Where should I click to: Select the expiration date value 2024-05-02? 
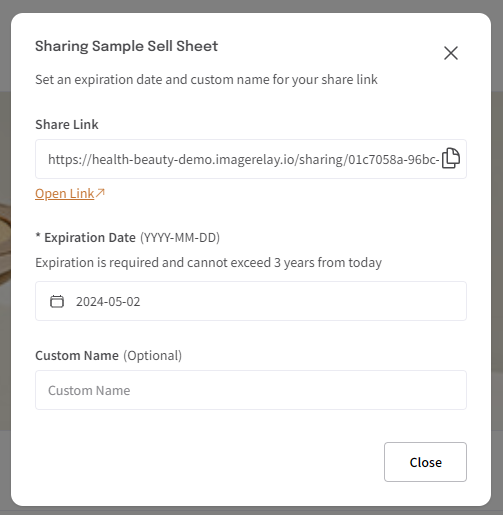tap(108, 302)
